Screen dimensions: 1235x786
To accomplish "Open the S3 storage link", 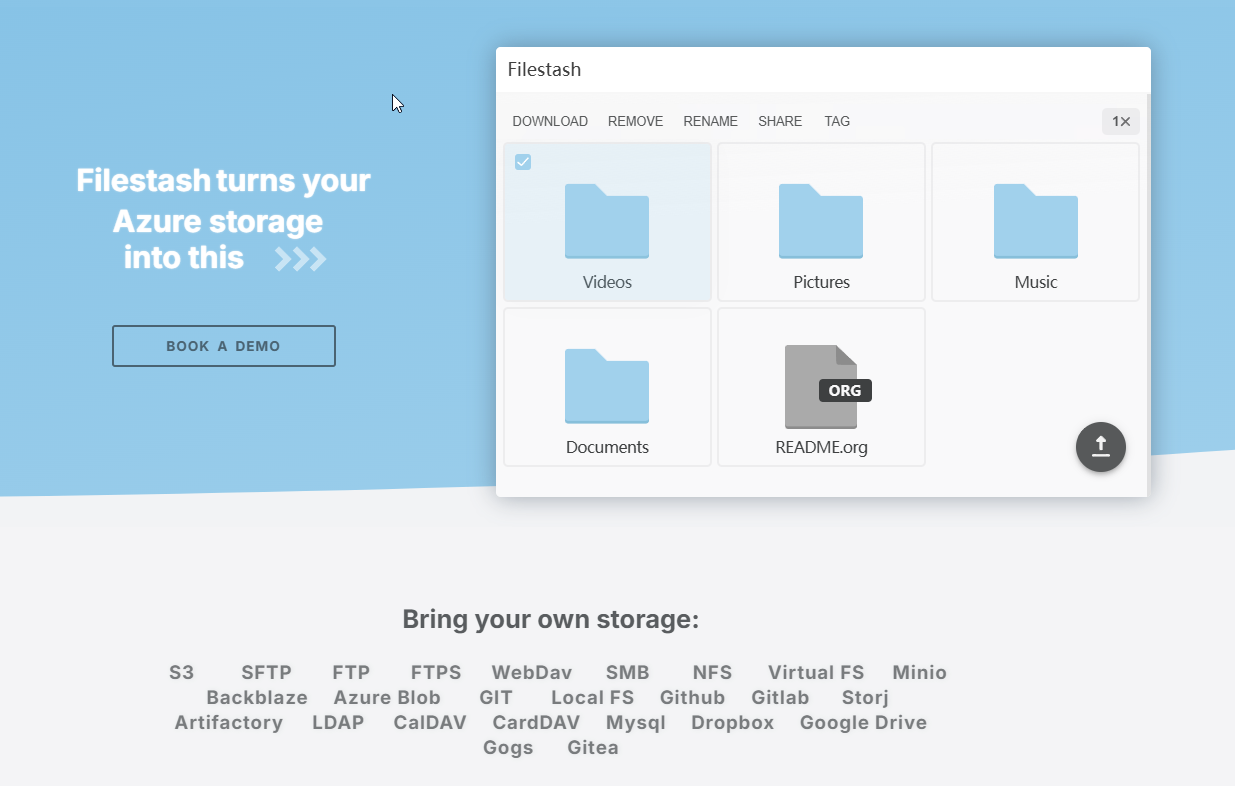I will coord(182,672).
